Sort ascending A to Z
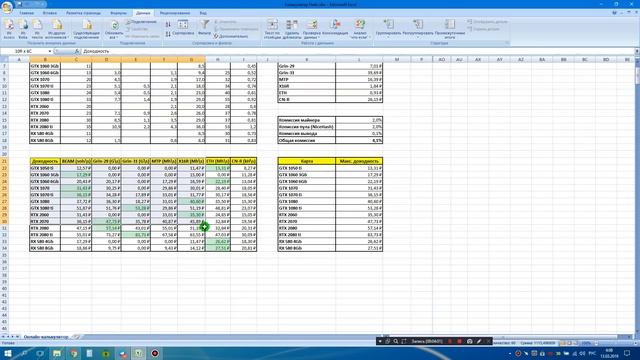 coord(168,25)
